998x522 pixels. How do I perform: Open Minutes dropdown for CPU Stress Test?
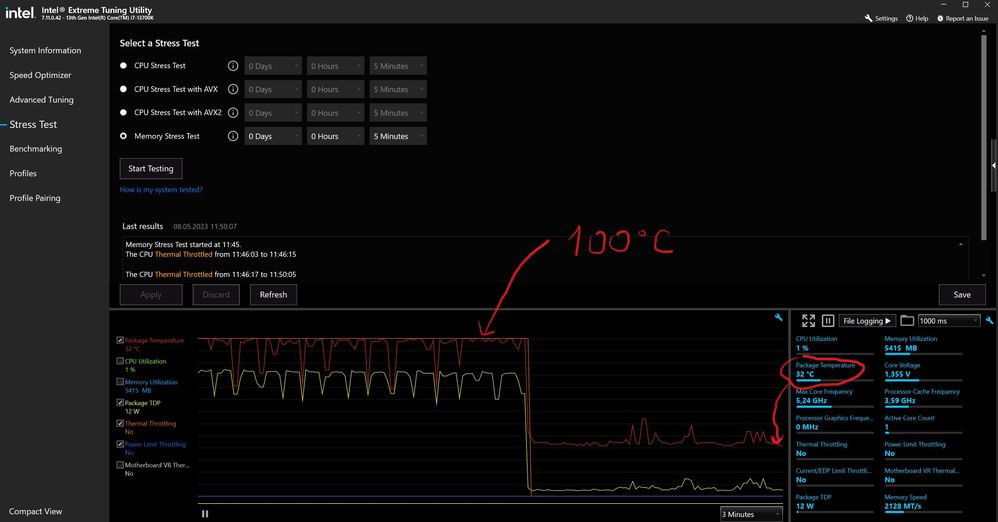(398, 66)
